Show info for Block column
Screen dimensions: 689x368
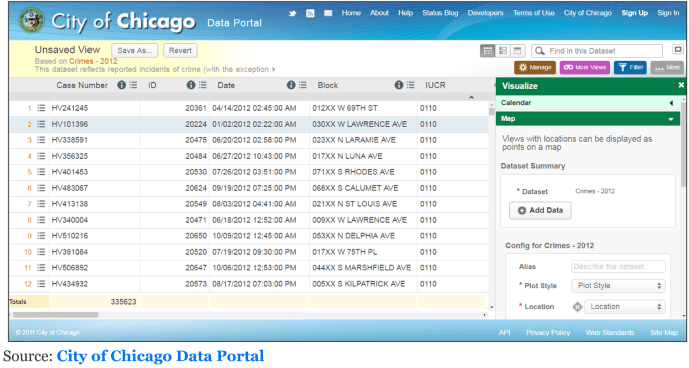(x=399, y=85)
